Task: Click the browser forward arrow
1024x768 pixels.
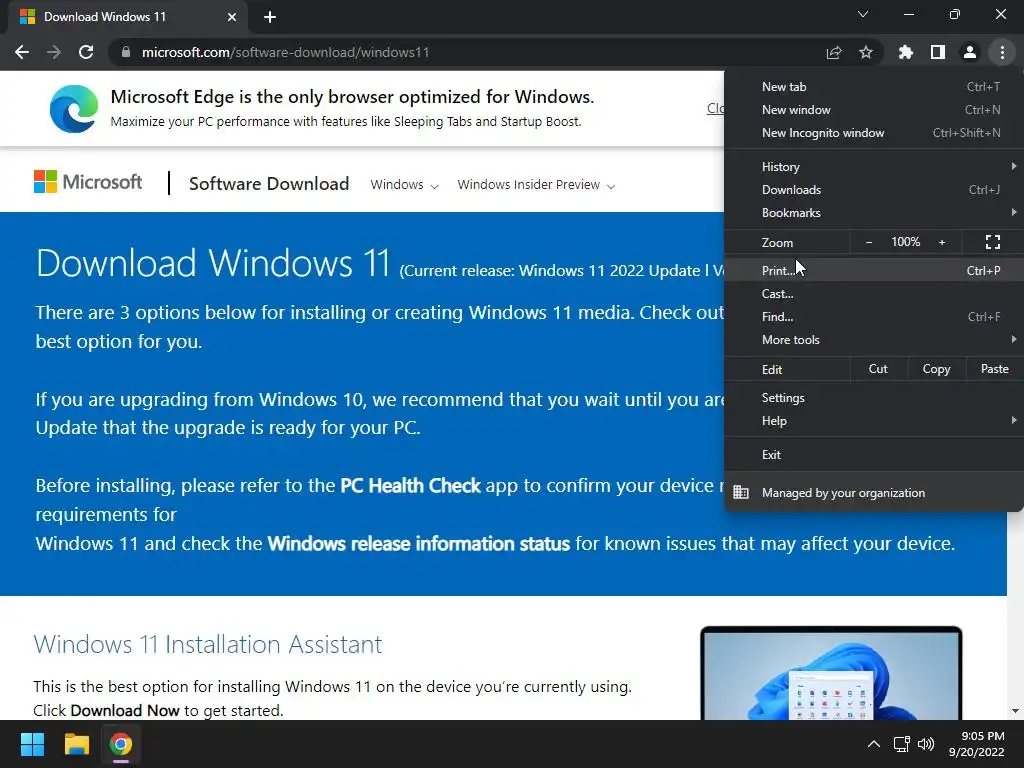Action: [54, 52]
